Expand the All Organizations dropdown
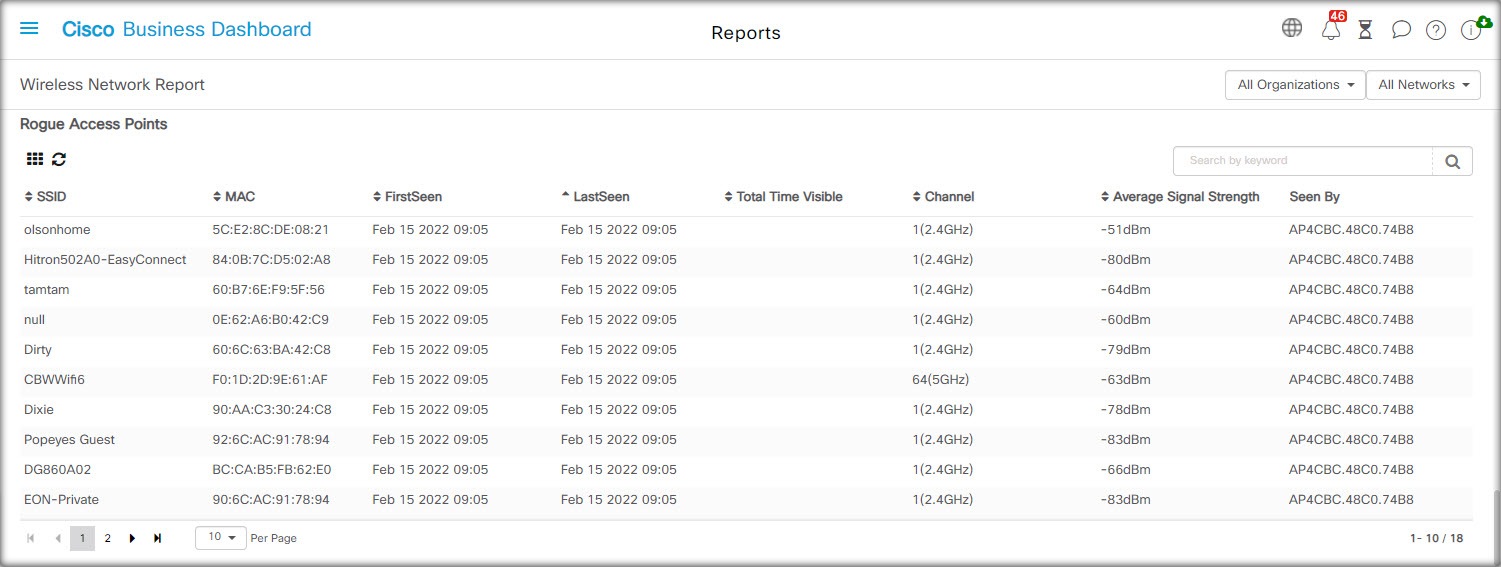This screenshot has height=567, width=1501. (x=1295, y=85)
